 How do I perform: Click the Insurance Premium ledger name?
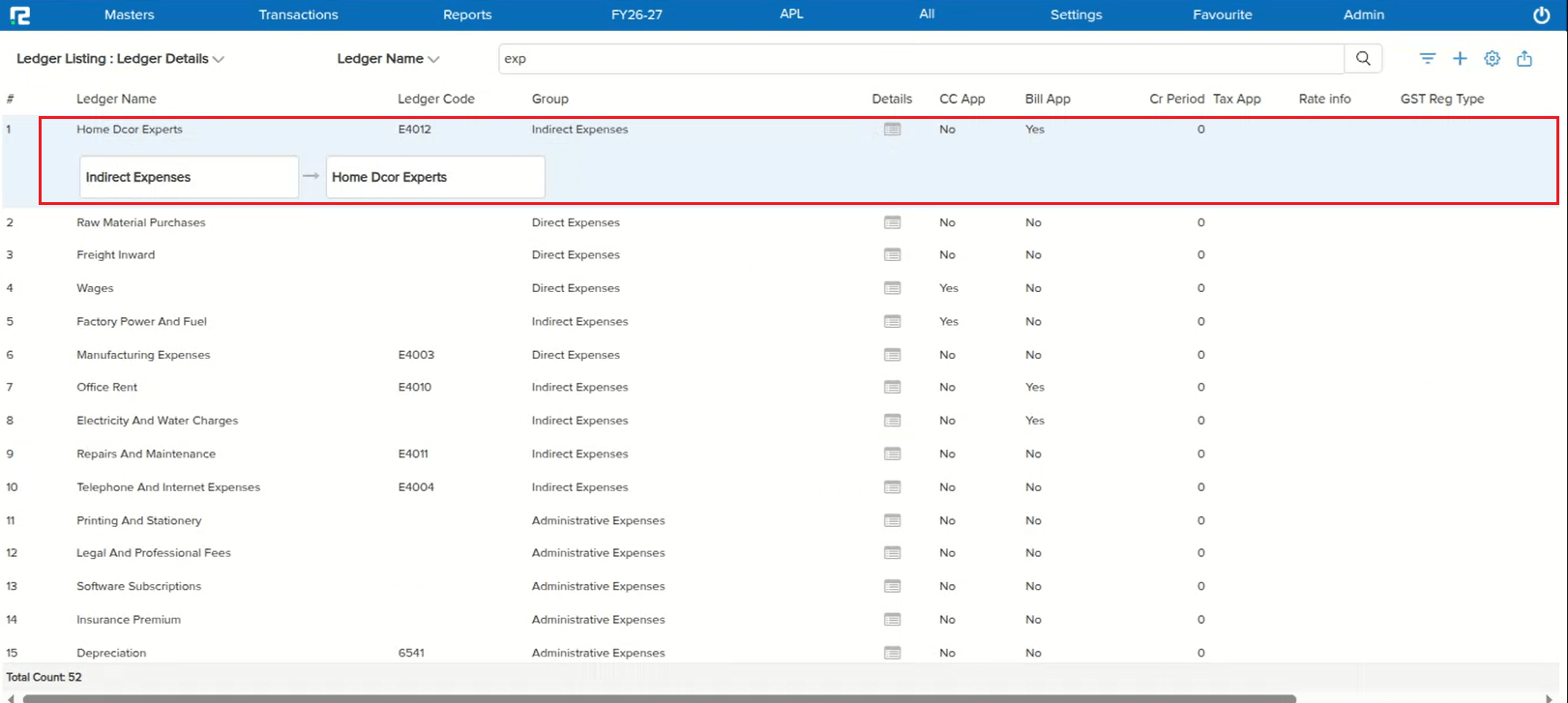tap(129, 620)
